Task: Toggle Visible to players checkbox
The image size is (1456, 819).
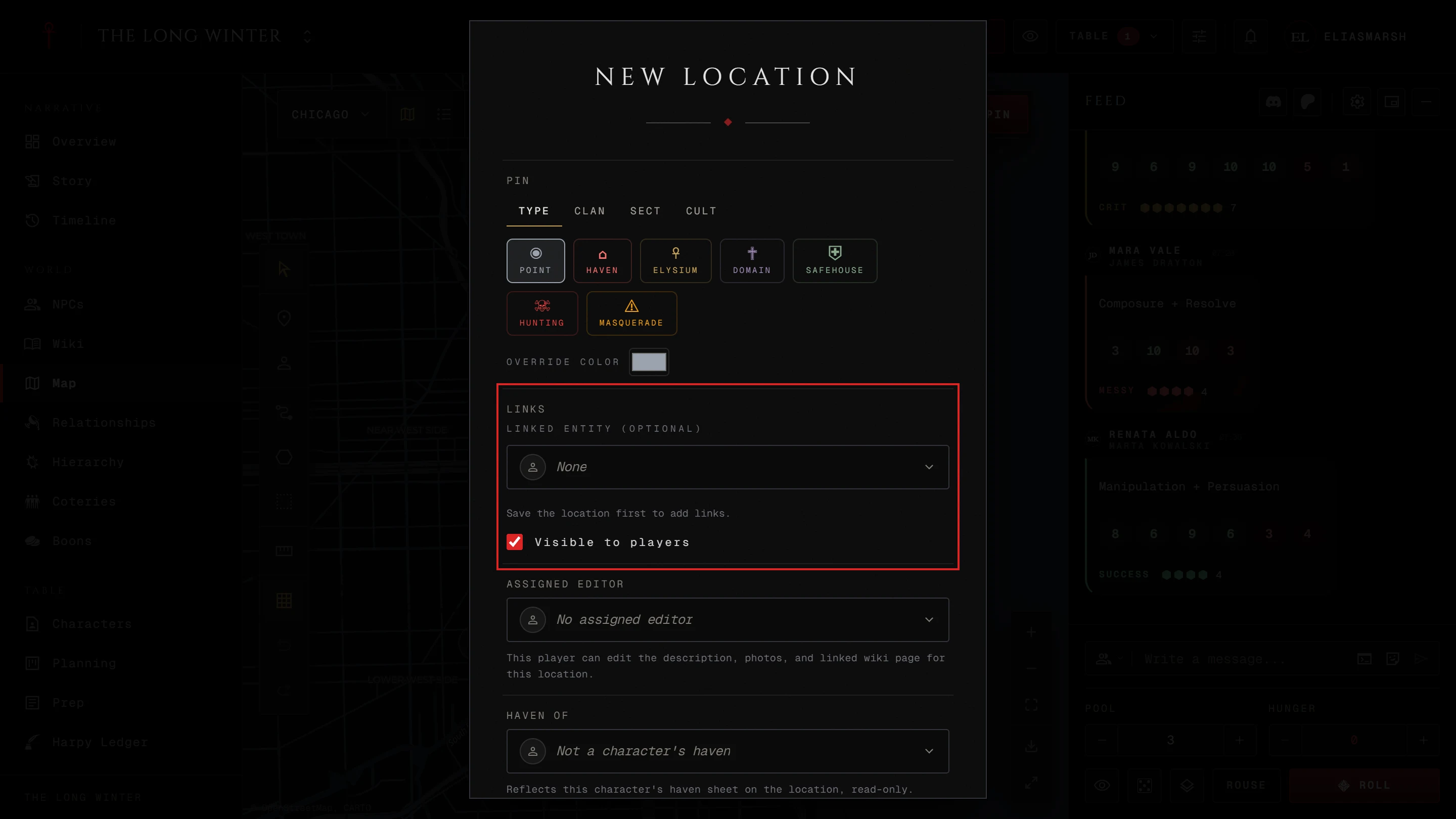Action: coord(514,542)
